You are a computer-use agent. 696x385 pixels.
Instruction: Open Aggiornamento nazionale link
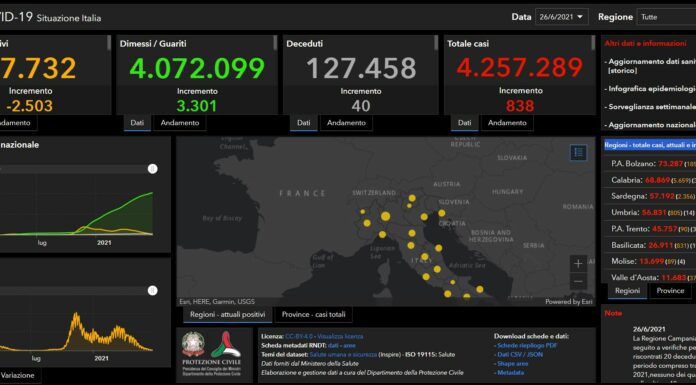(x=650, y=125)
